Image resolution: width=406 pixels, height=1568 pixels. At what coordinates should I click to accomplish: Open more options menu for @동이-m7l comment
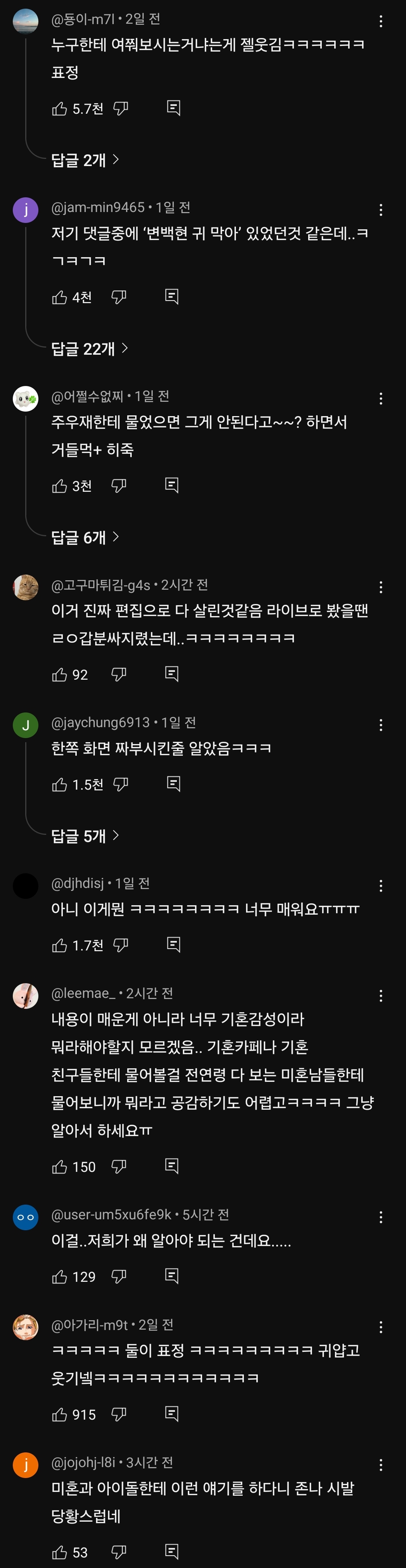[381, 22]
